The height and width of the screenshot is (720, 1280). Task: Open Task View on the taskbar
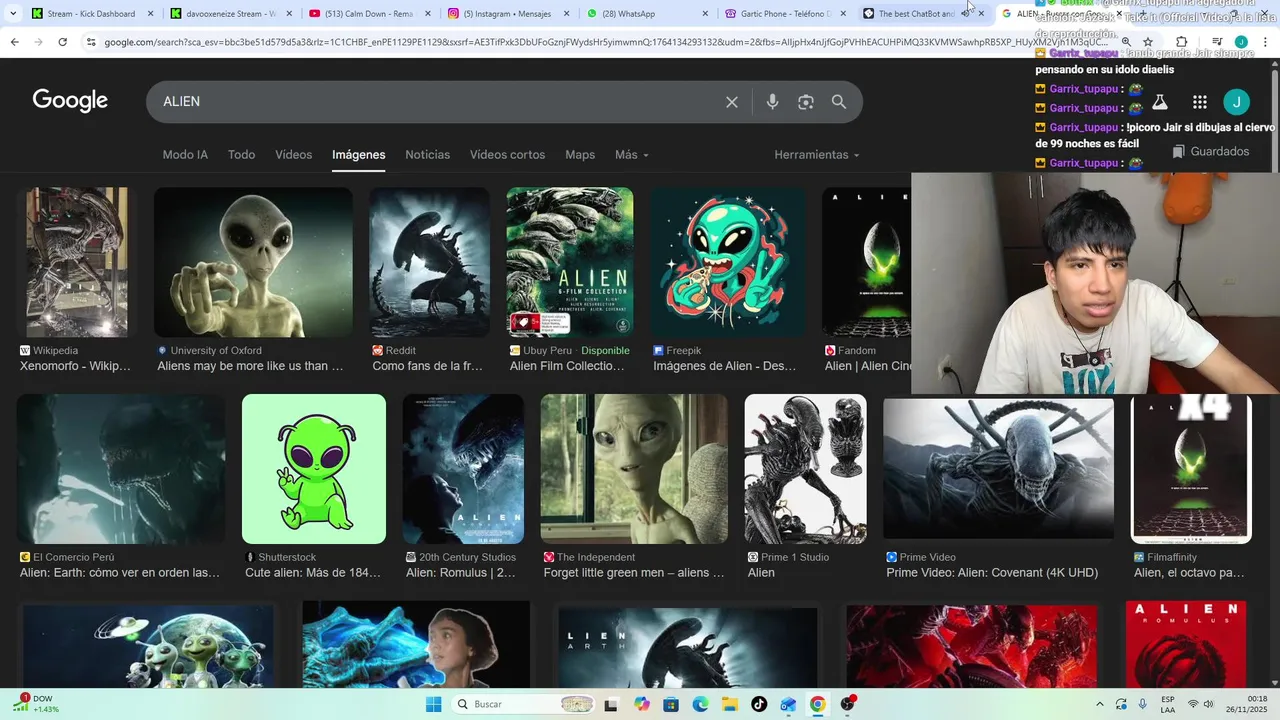[x=611, y=704]
